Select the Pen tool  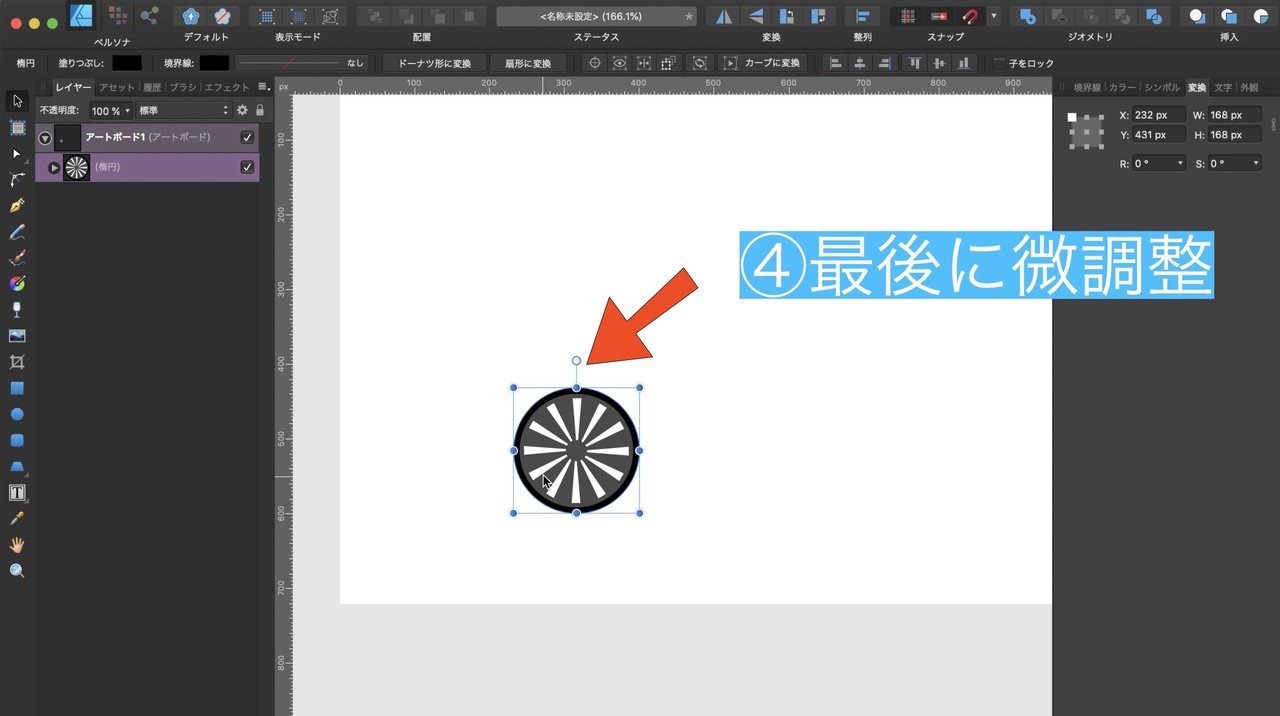click(x=17, y=206)
